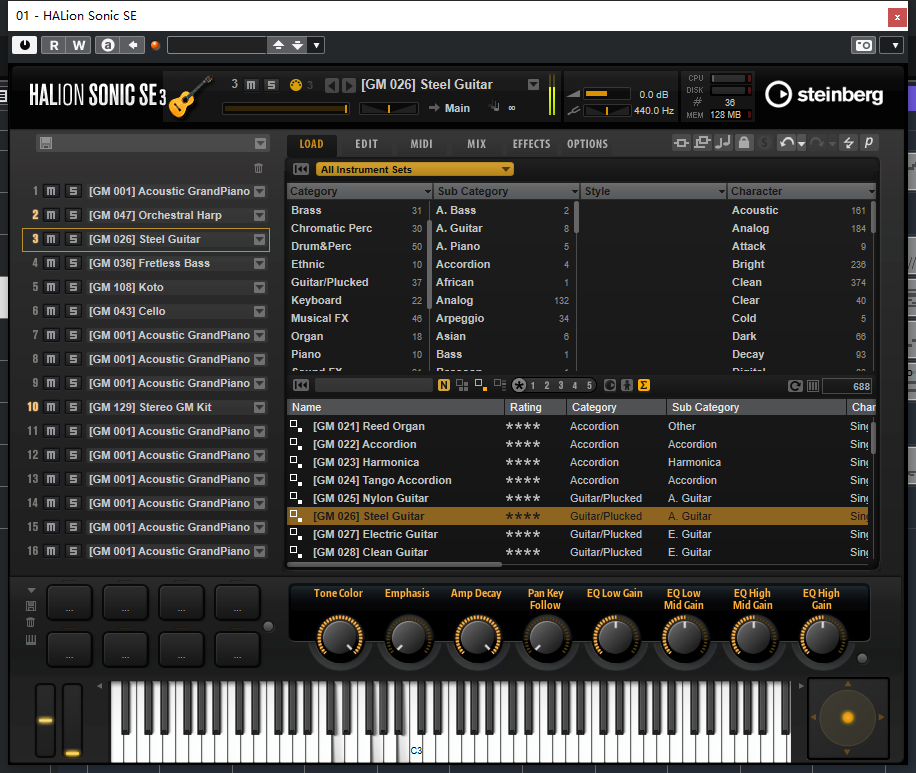
Task: Open the slot 4 Fretless Bass dropdown
Action: [260, 264]
